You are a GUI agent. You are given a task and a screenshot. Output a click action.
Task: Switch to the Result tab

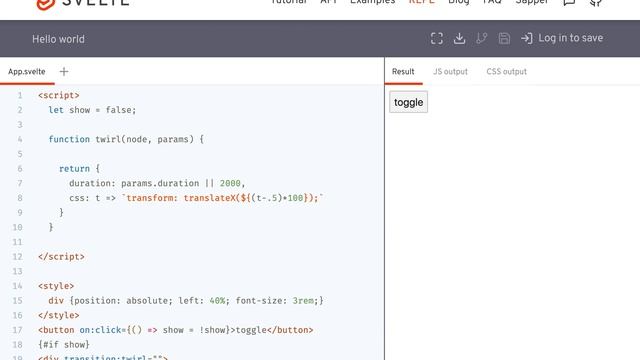coord(403,72)
